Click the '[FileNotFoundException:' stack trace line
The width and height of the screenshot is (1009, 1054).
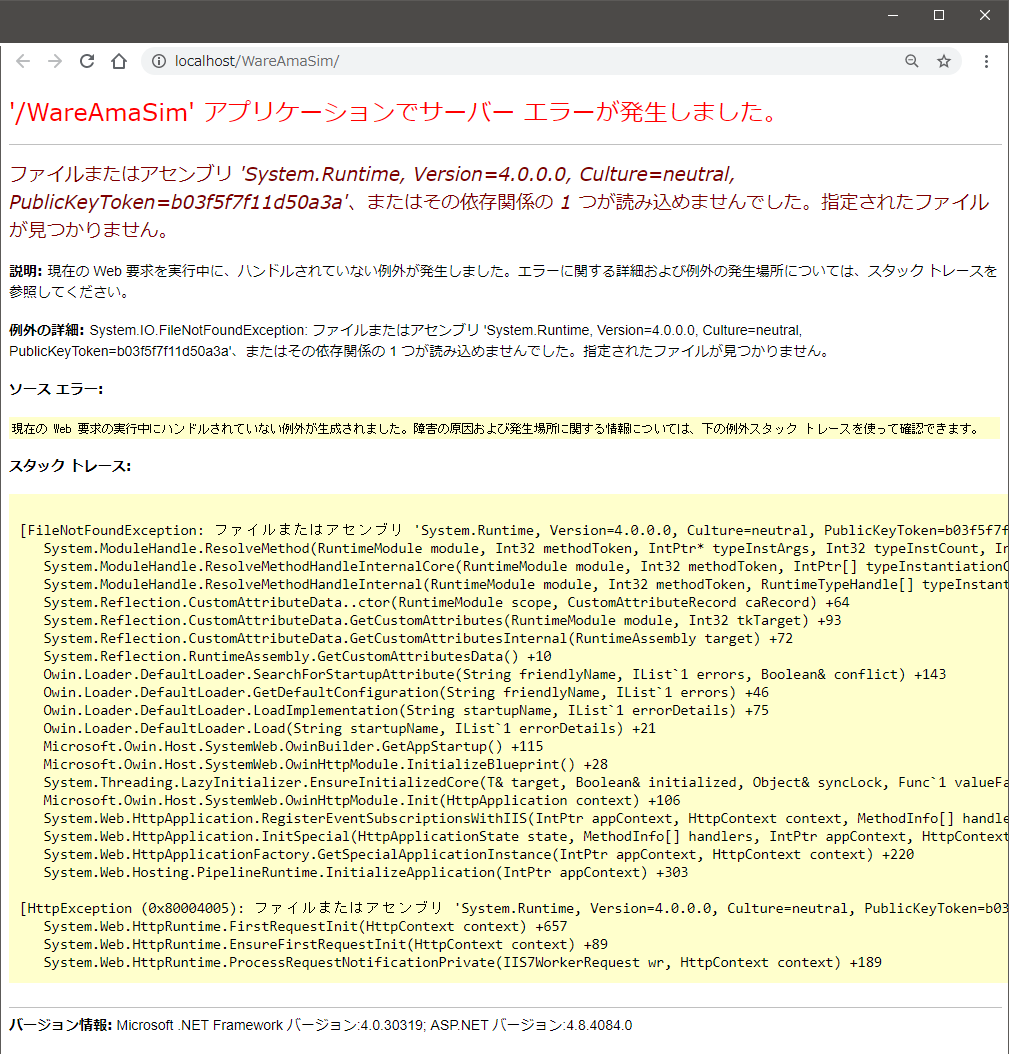pos(514,530)
